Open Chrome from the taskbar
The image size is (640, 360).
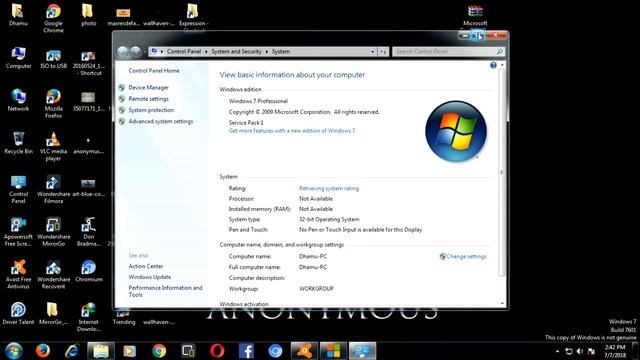(159, 351)
